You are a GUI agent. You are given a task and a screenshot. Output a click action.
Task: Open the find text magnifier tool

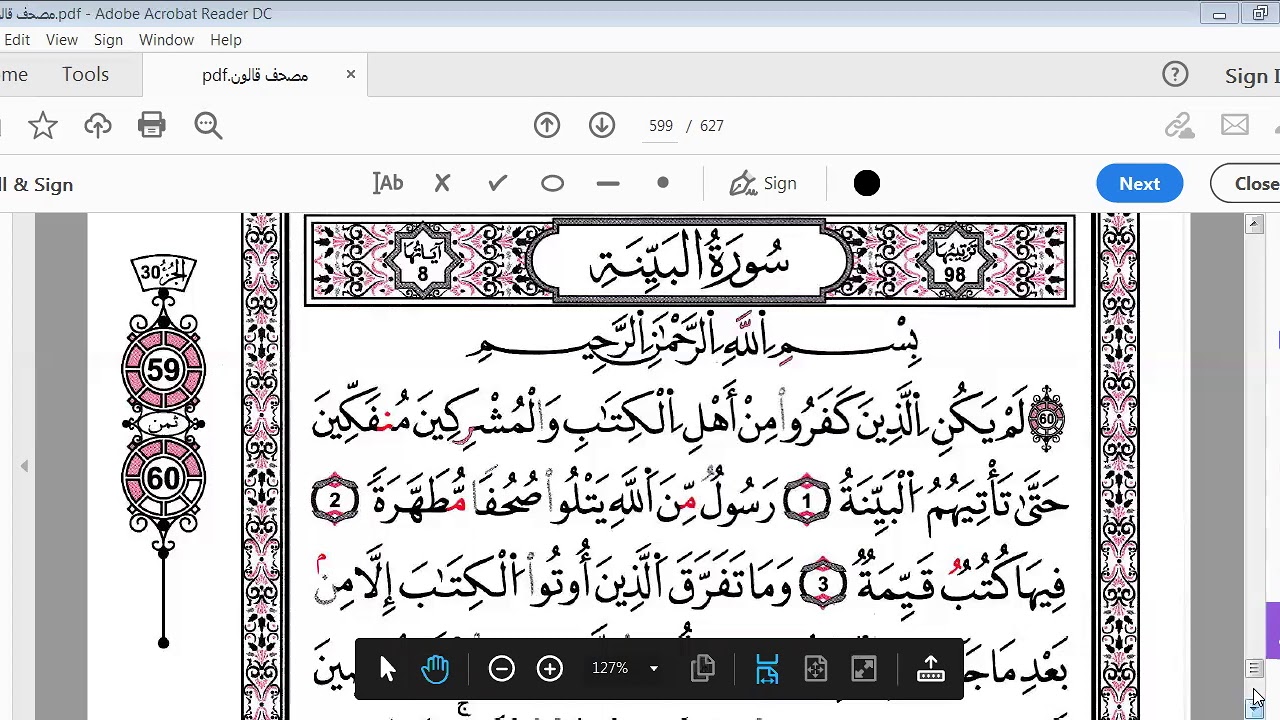[208, 125]
